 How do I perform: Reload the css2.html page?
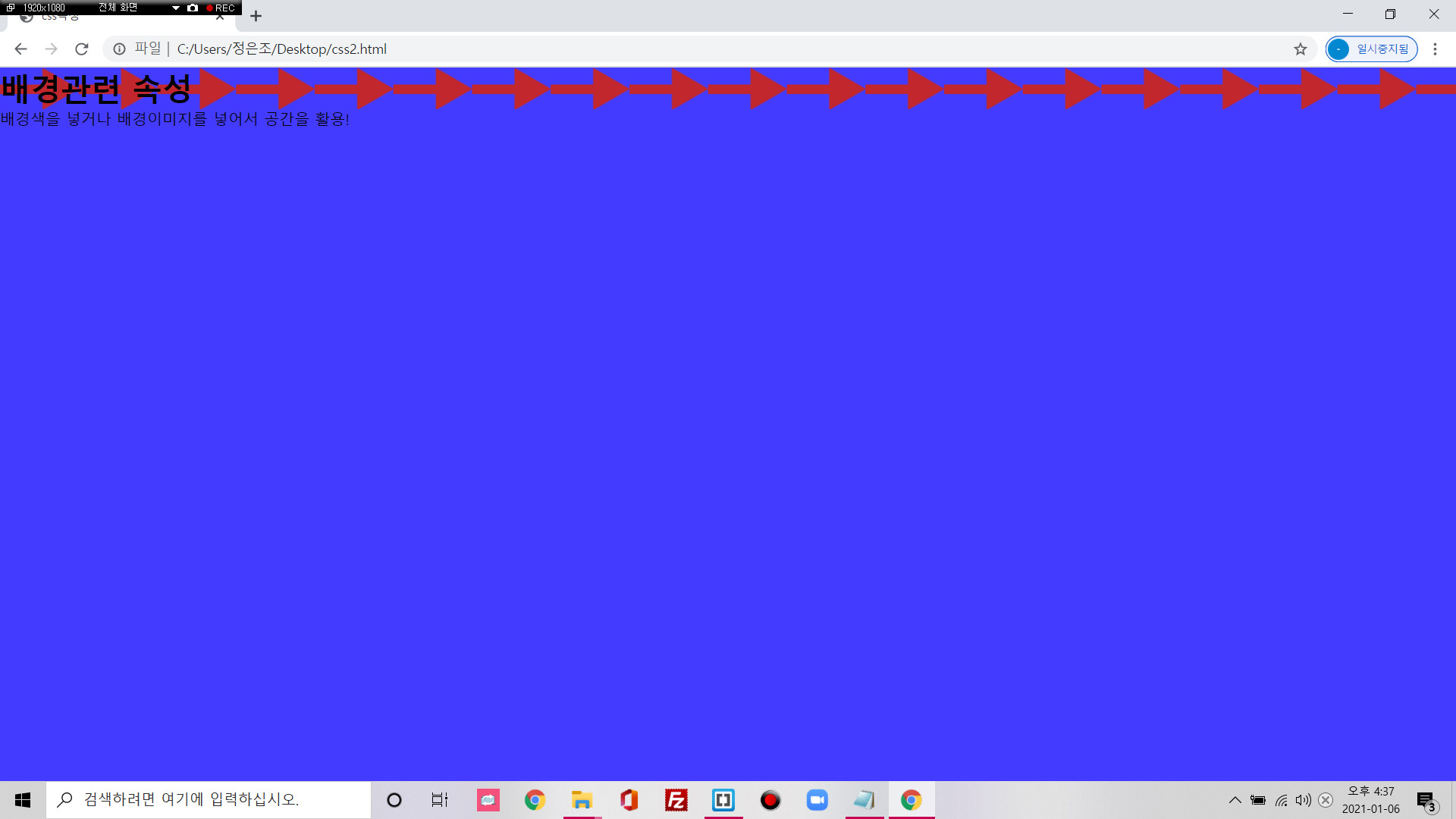[82, 49]
